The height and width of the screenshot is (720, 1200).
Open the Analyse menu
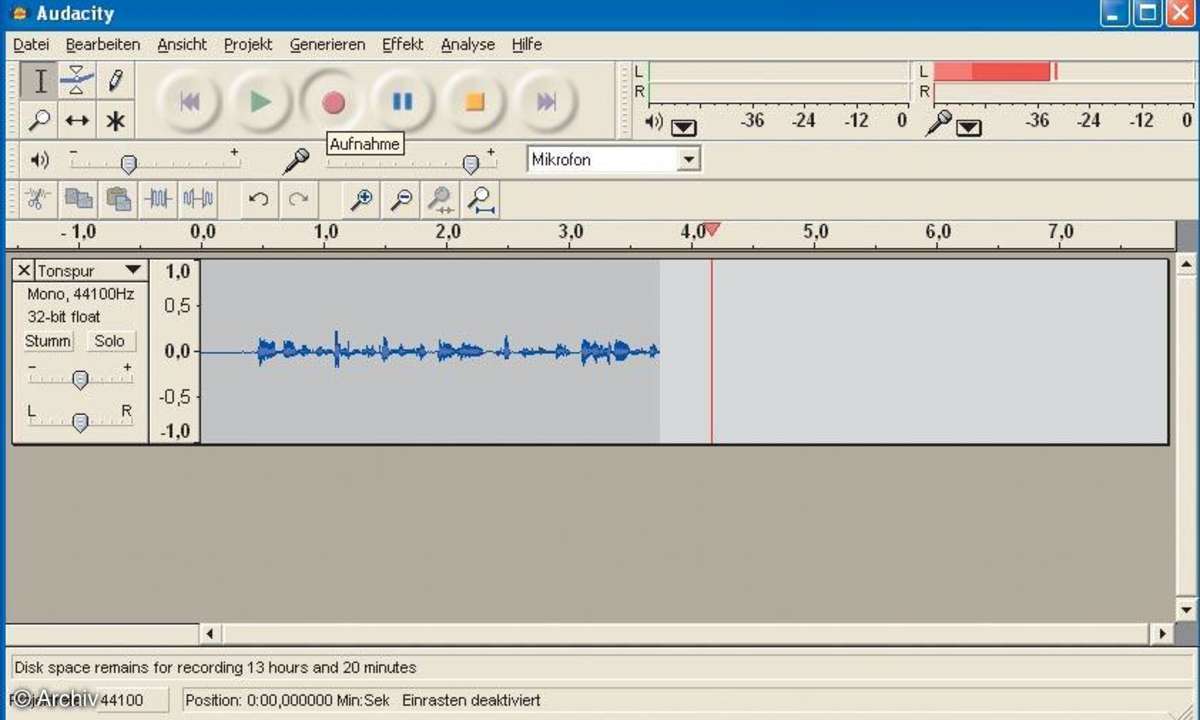[468, 45]
